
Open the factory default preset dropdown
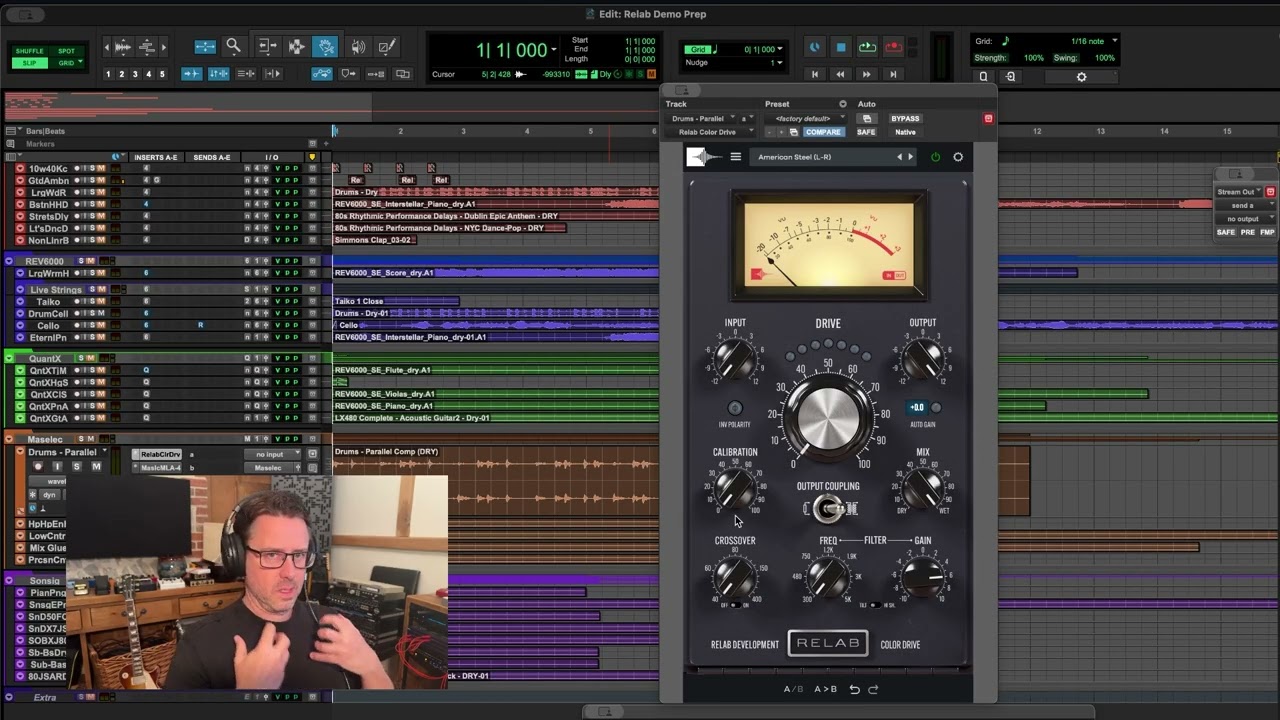(805, 119)
